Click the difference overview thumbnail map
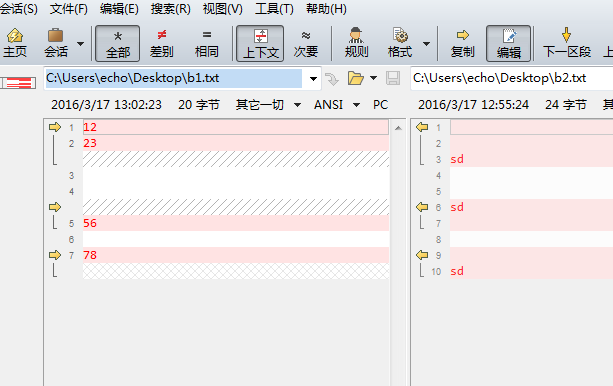The image size is (613, 386). coord(18,83)
